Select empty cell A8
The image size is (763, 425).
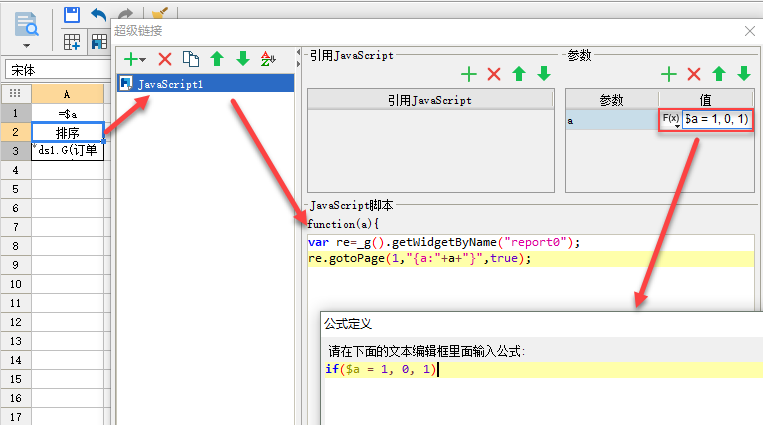[68, 246]
